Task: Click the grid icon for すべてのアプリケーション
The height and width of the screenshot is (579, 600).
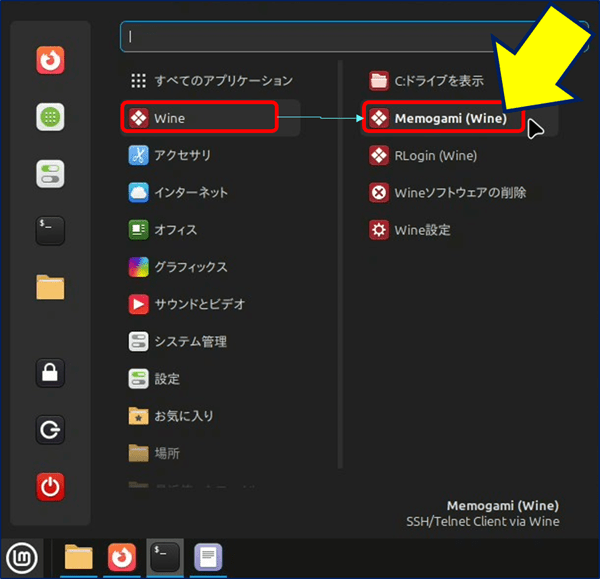Action: click(138, 81)
